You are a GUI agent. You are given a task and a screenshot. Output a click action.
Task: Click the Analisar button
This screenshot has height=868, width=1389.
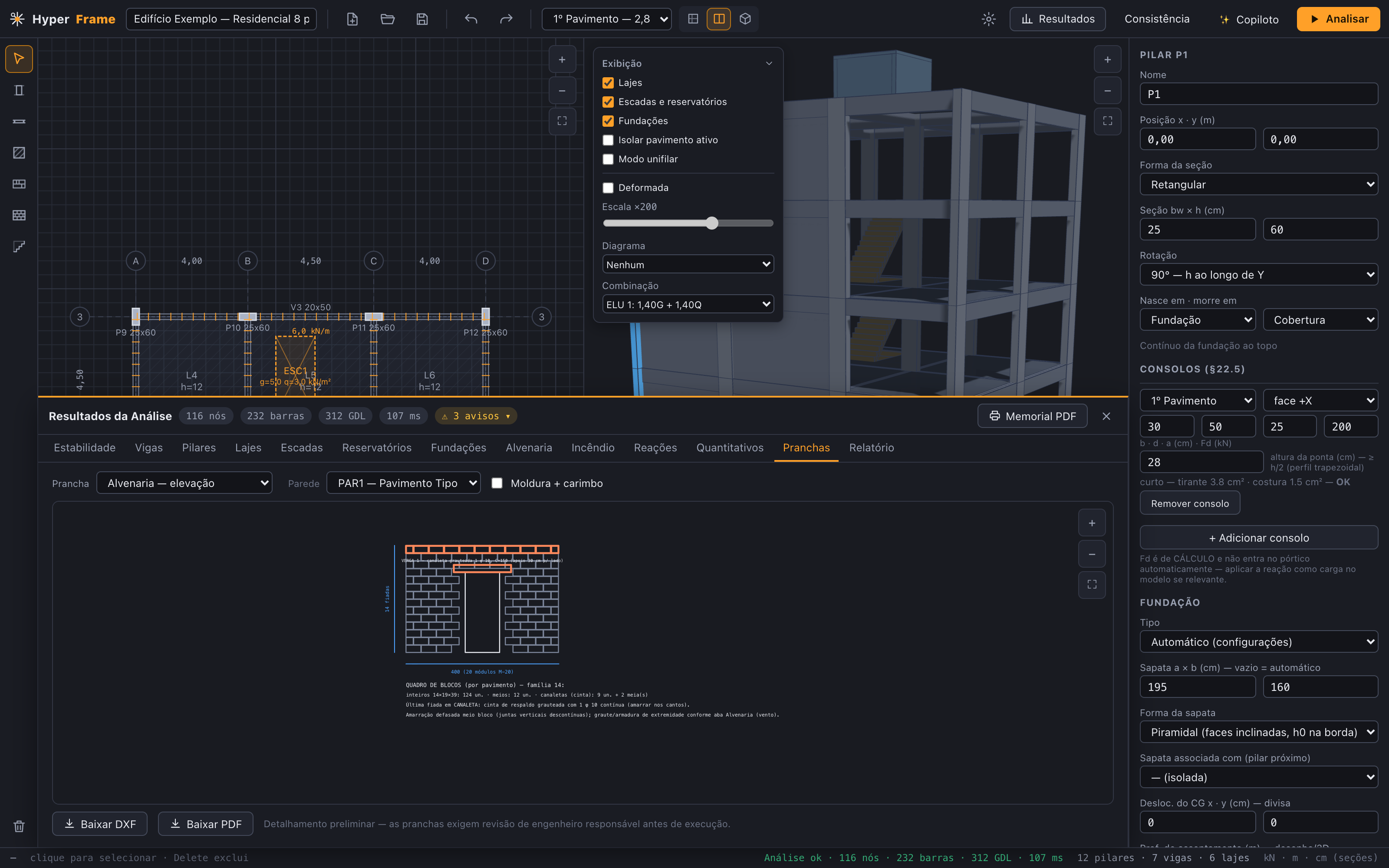point(1338,19)
